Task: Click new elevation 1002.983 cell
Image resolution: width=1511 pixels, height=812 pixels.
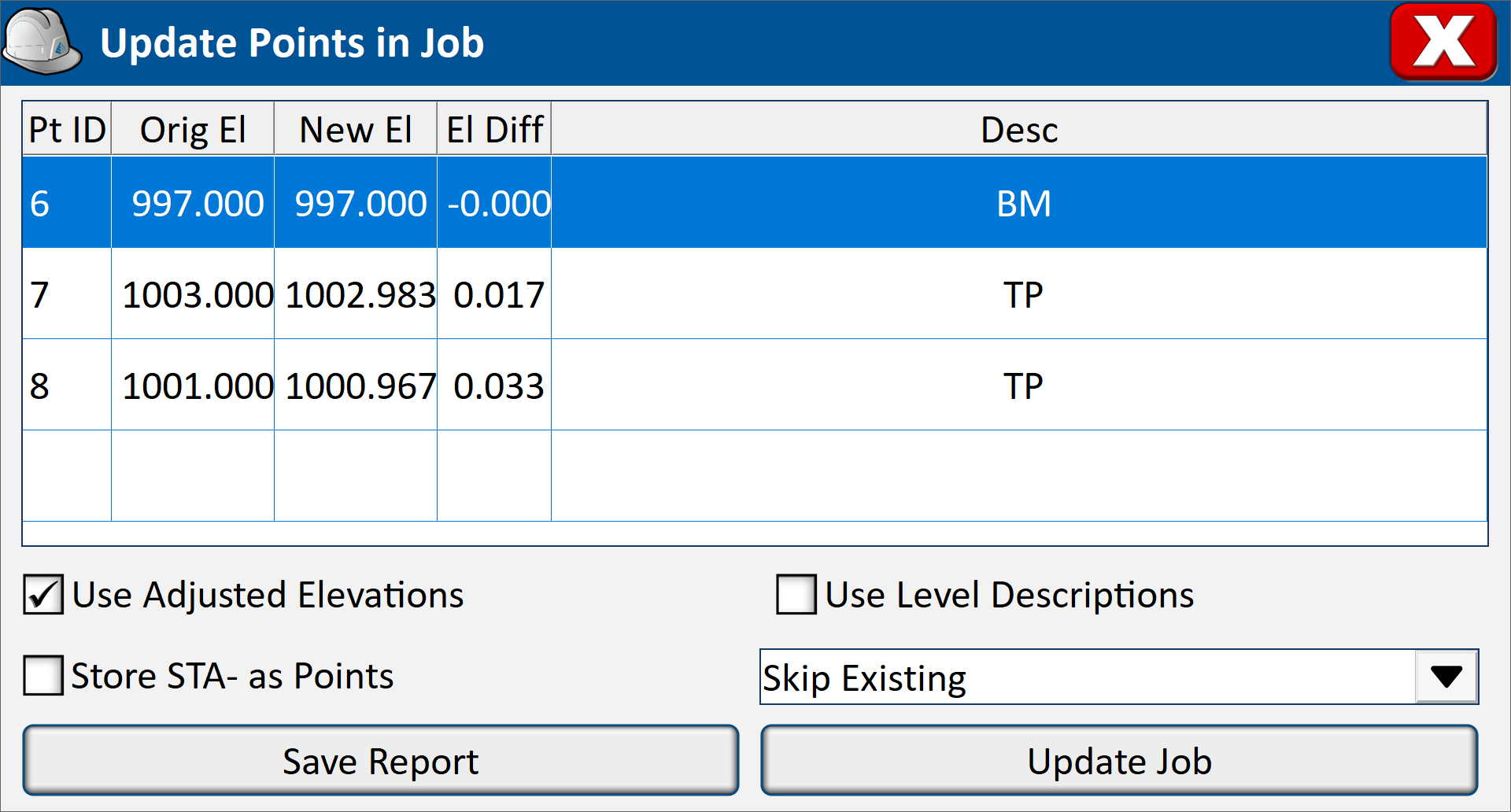Action: (x=356, y=294)
